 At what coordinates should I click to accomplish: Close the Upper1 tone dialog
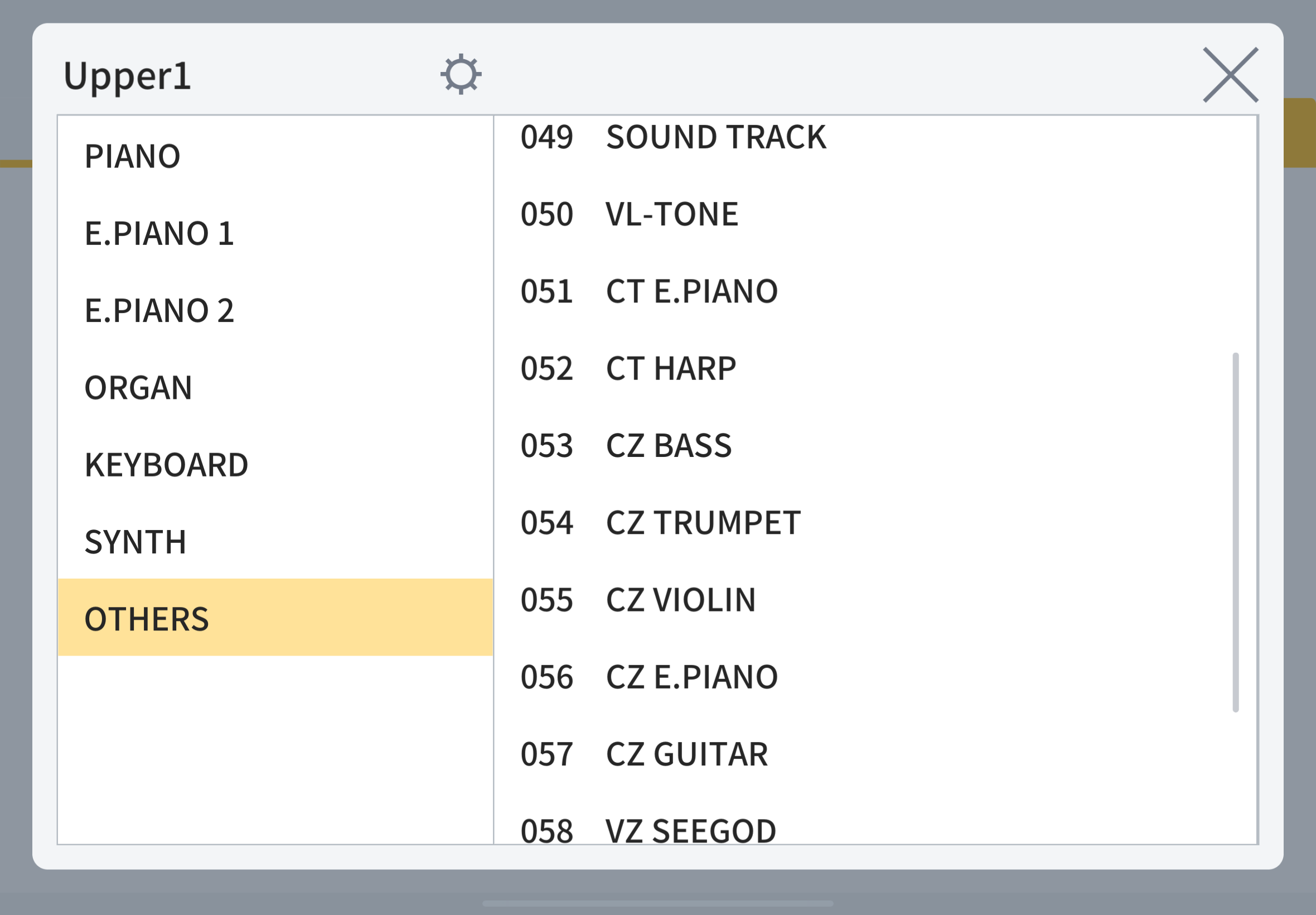(1230, 75)
